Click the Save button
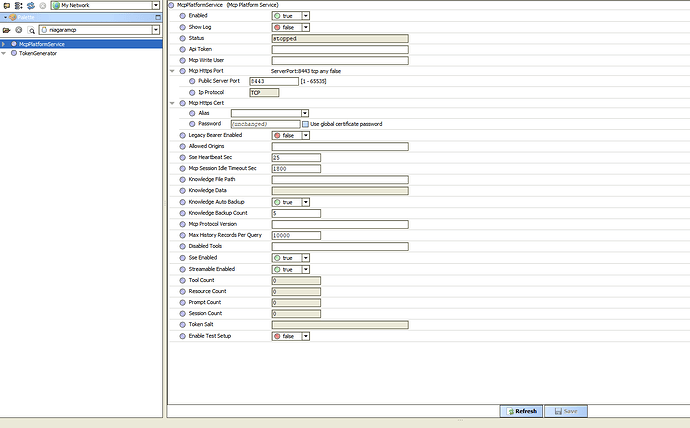 point(566,411)
